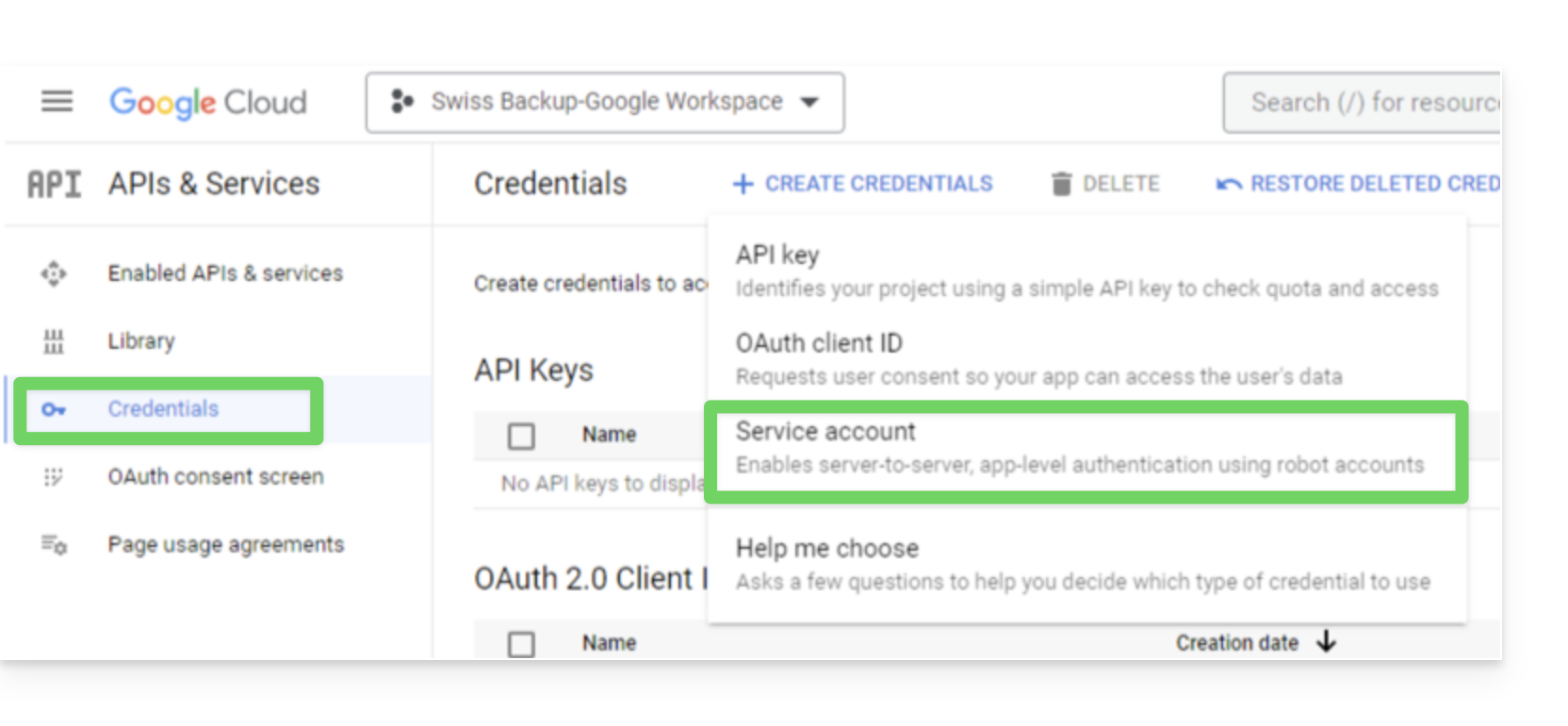Click the Credentials key icon

coord(54,409)
